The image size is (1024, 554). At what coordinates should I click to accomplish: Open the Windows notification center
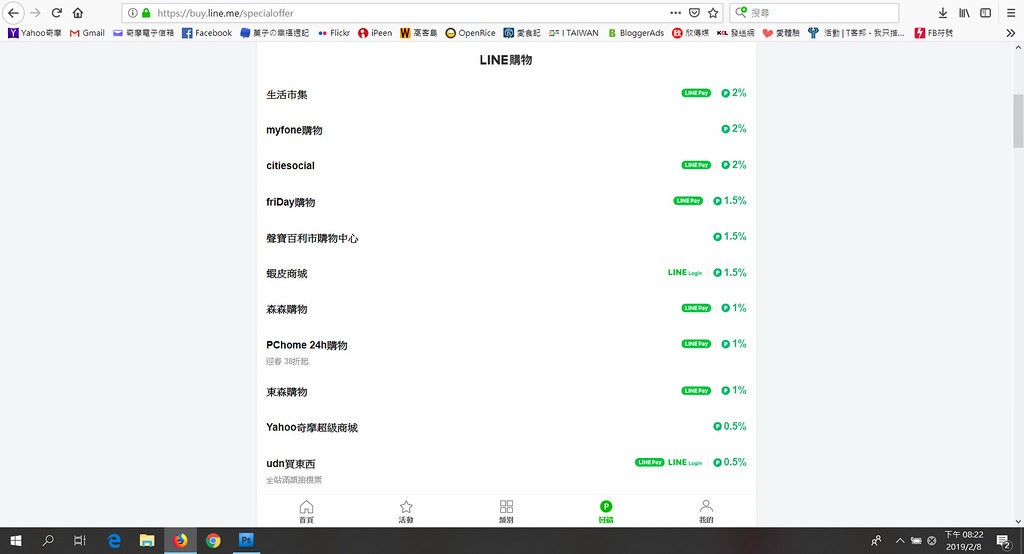tap(1004, 540)
